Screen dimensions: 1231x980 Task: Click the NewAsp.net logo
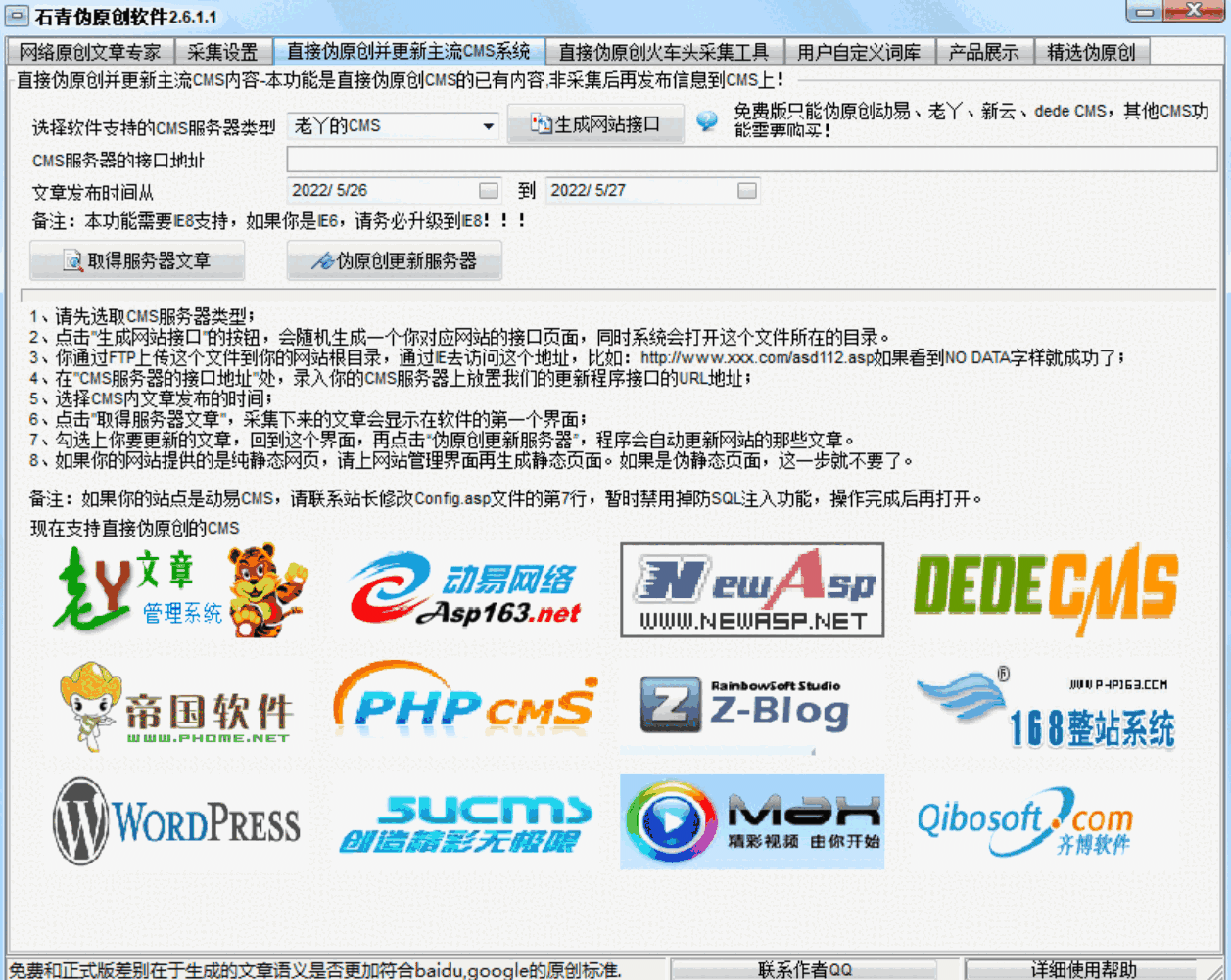click(752, 590)
